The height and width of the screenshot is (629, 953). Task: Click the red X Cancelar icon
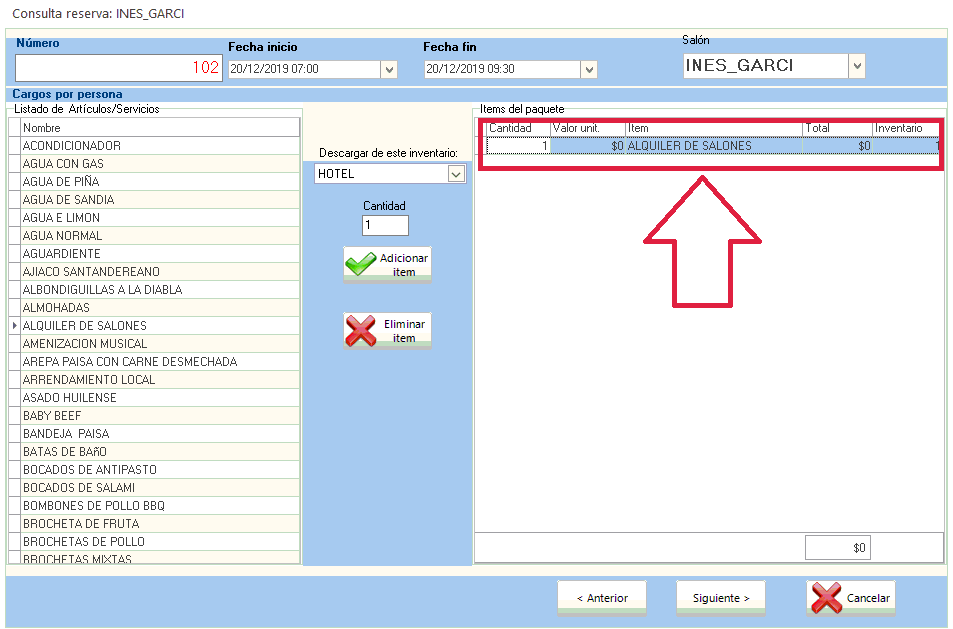coord(826,598)
